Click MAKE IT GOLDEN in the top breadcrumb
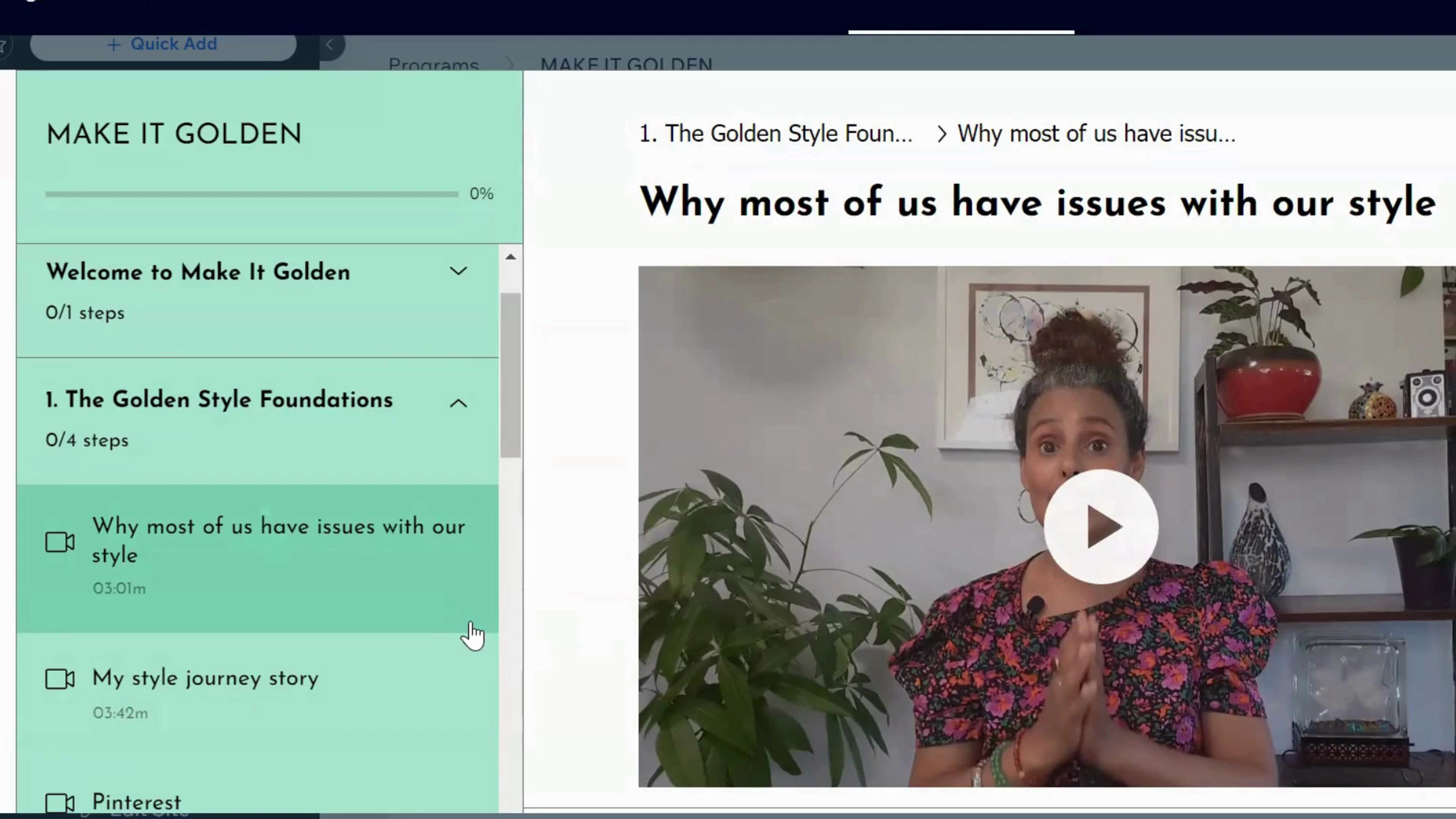The image size is (1456, 819). point(626,64)
